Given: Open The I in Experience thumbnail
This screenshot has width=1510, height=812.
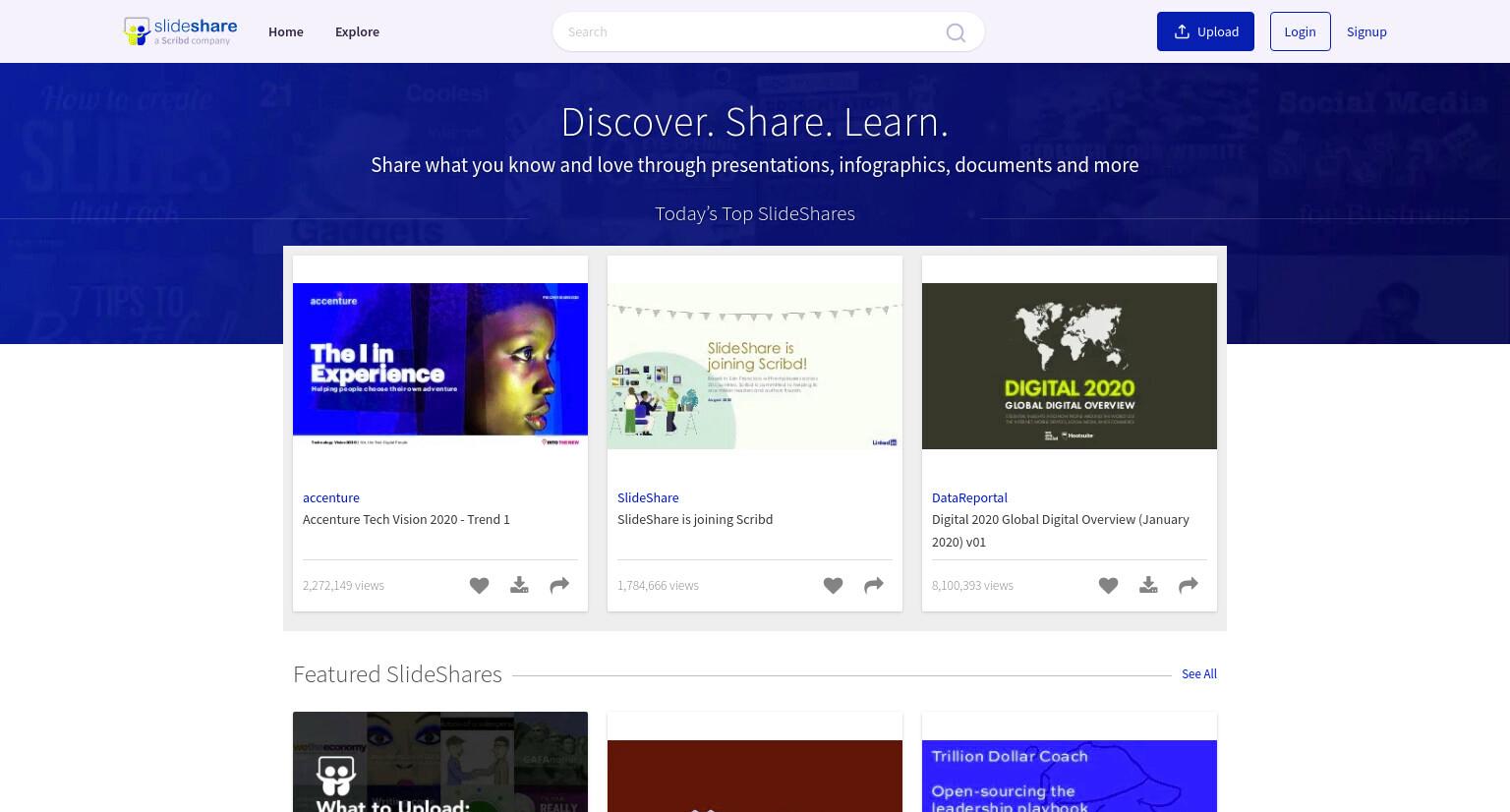Looking at the screenshot, I should (440, 366).
